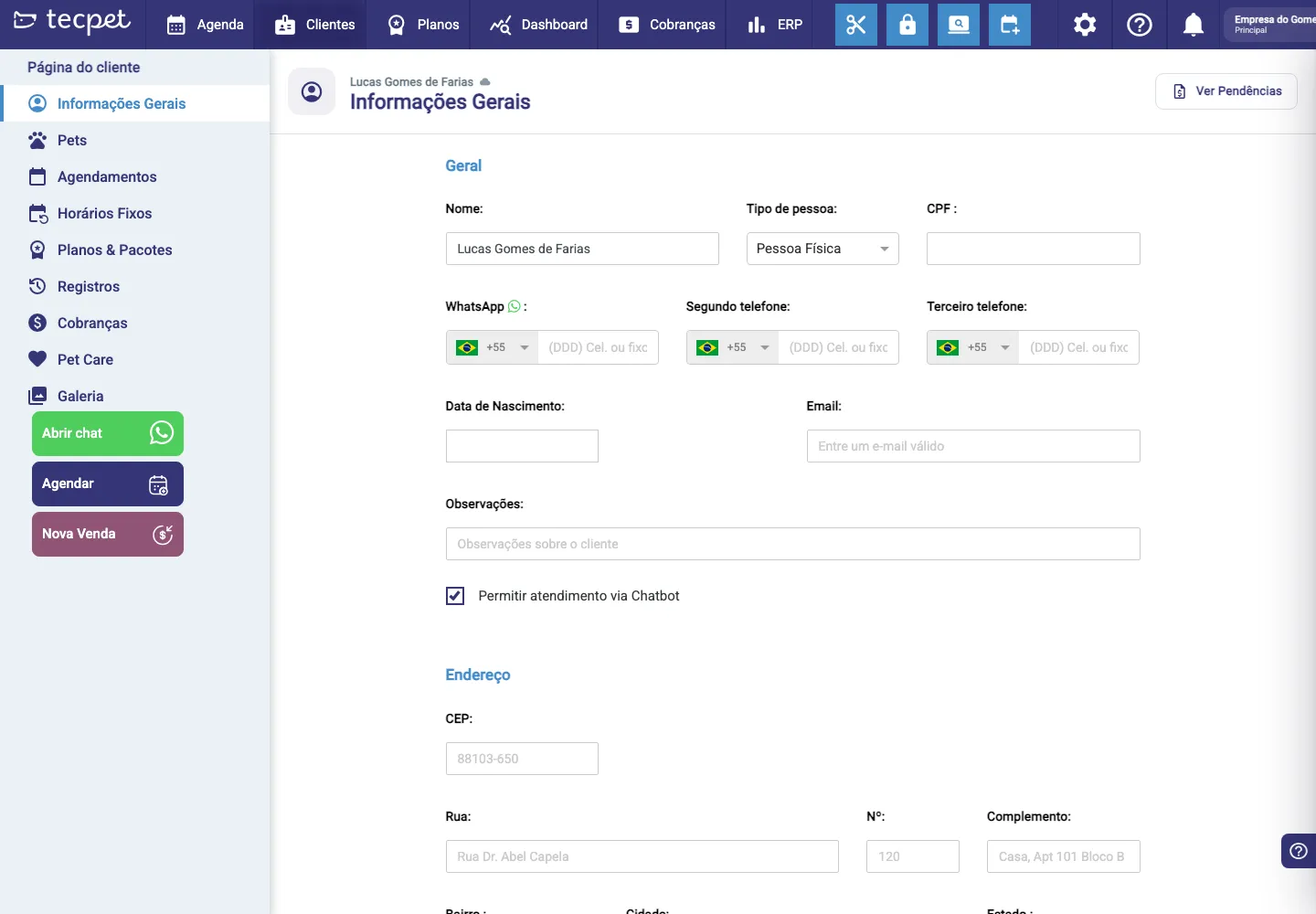Open Agendamentos in sidebar

pos(135,176)
